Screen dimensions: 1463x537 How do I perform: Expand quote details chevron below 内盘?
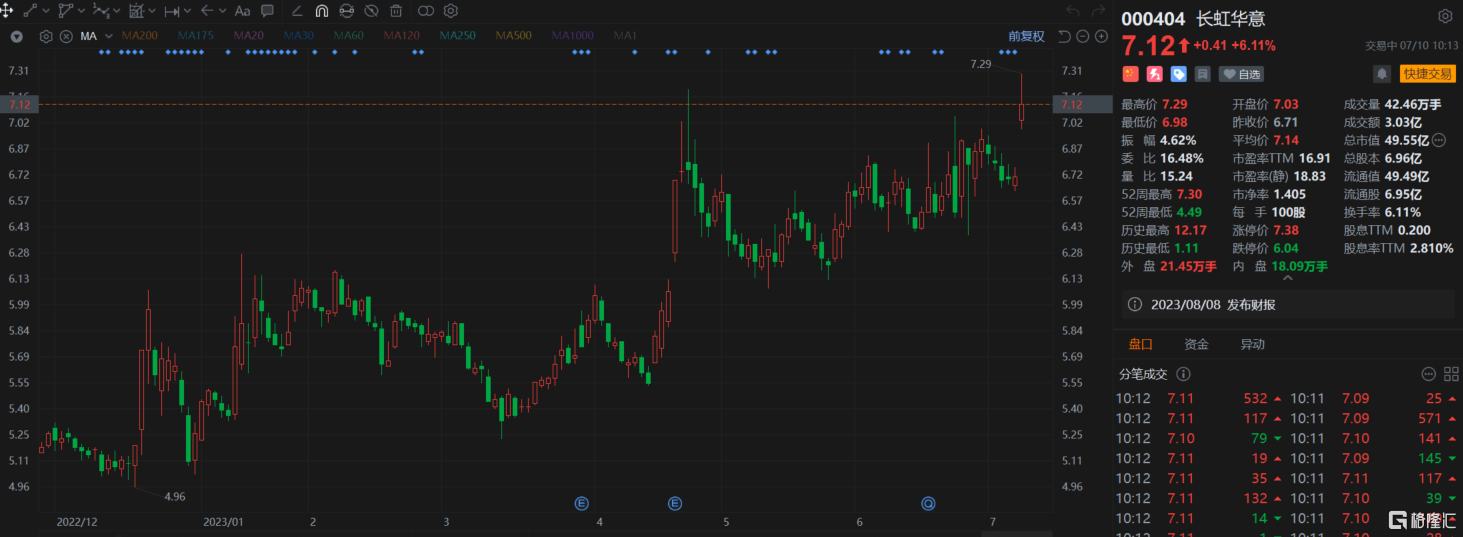[1287, 277]
